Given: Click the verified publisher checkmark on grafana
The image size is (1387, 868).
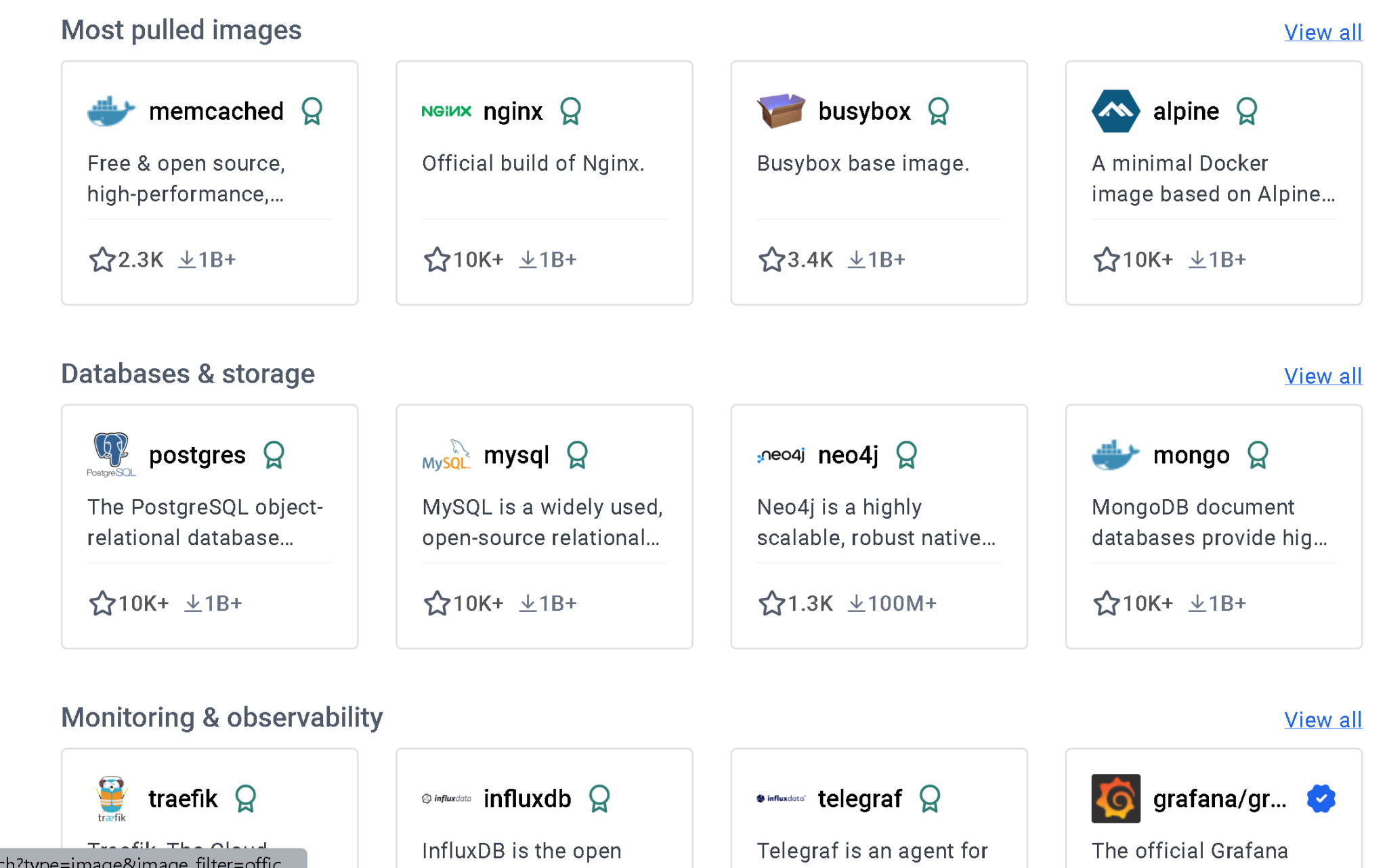Looking at the screenshot, I should pos(1320,798).
